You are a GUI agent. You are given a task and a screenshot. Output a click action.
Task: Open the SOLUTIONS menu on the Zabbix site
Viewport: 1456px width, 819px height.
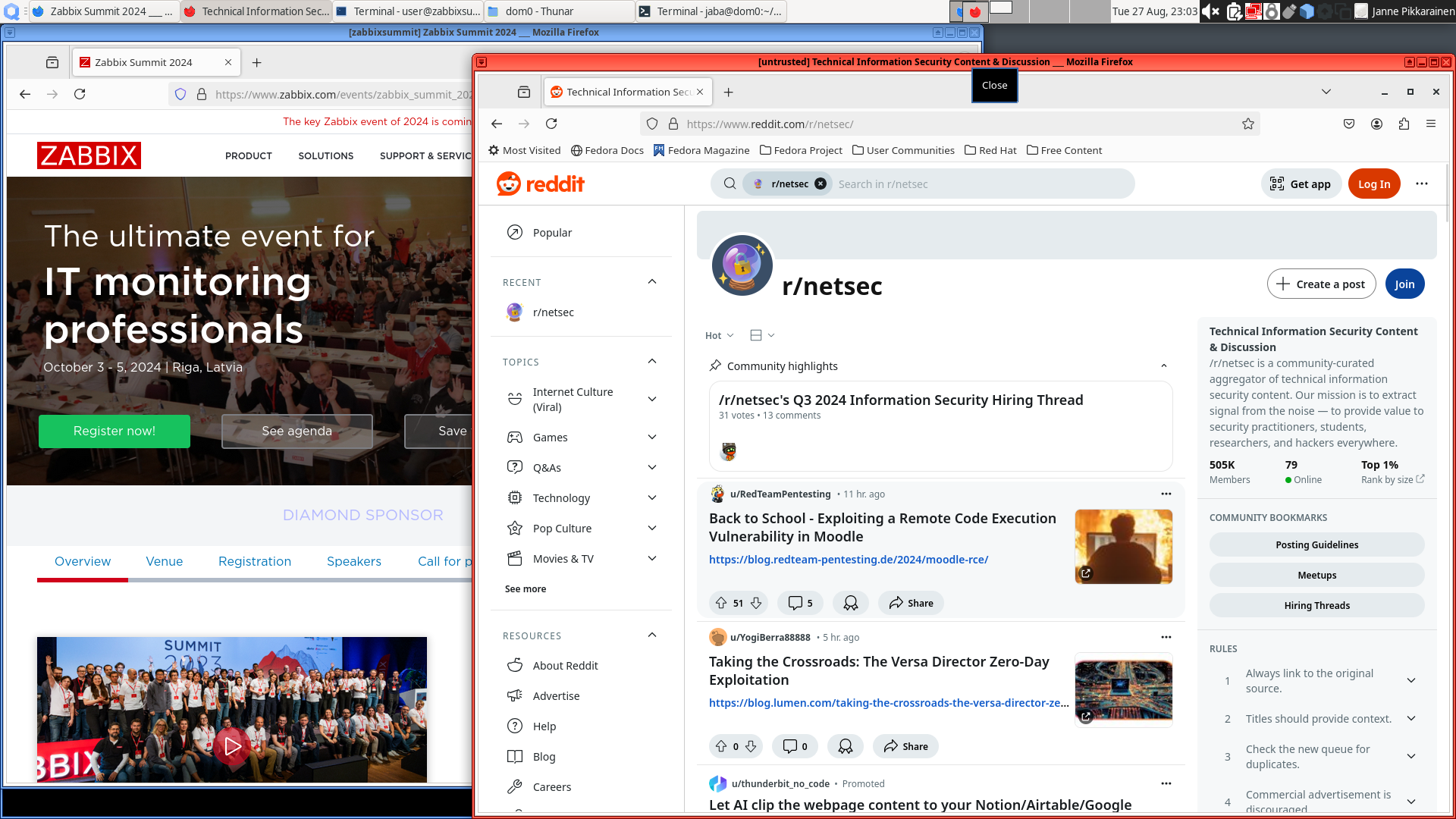325,155
